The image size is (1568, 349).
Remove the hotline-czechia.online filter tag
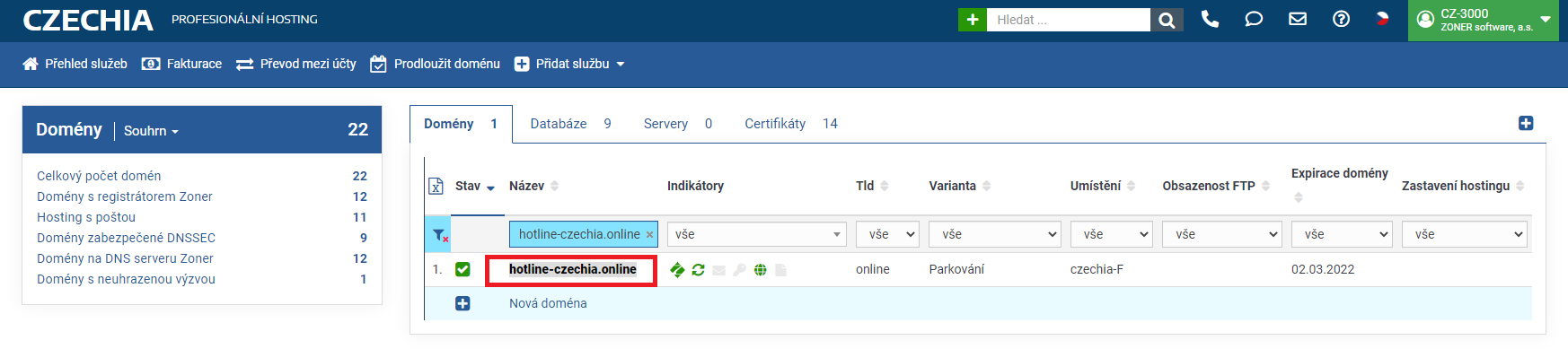click(x=649, y=235)
